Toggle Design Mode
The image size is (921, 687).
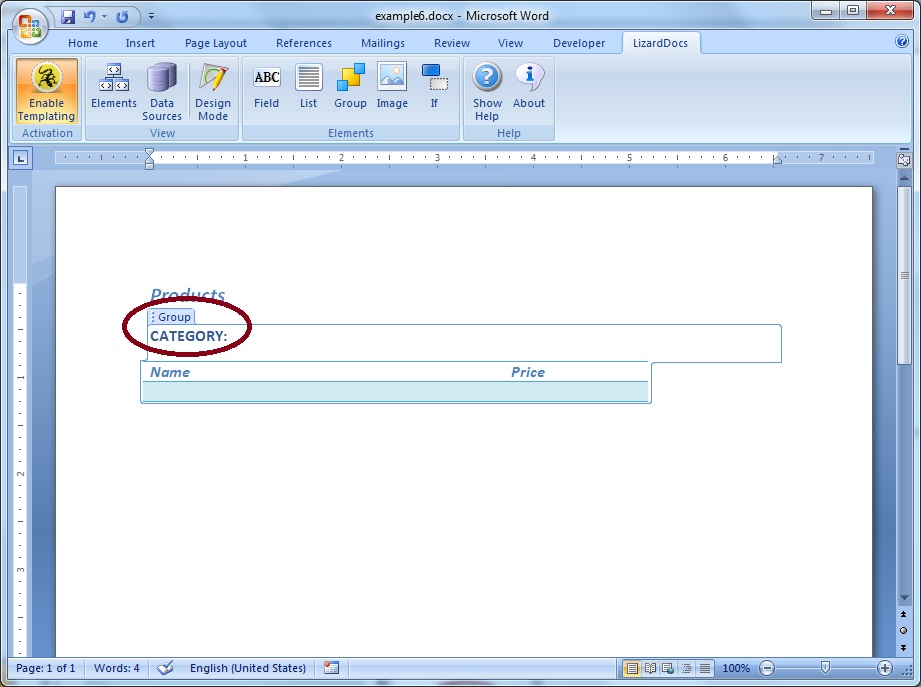[212, 91]
